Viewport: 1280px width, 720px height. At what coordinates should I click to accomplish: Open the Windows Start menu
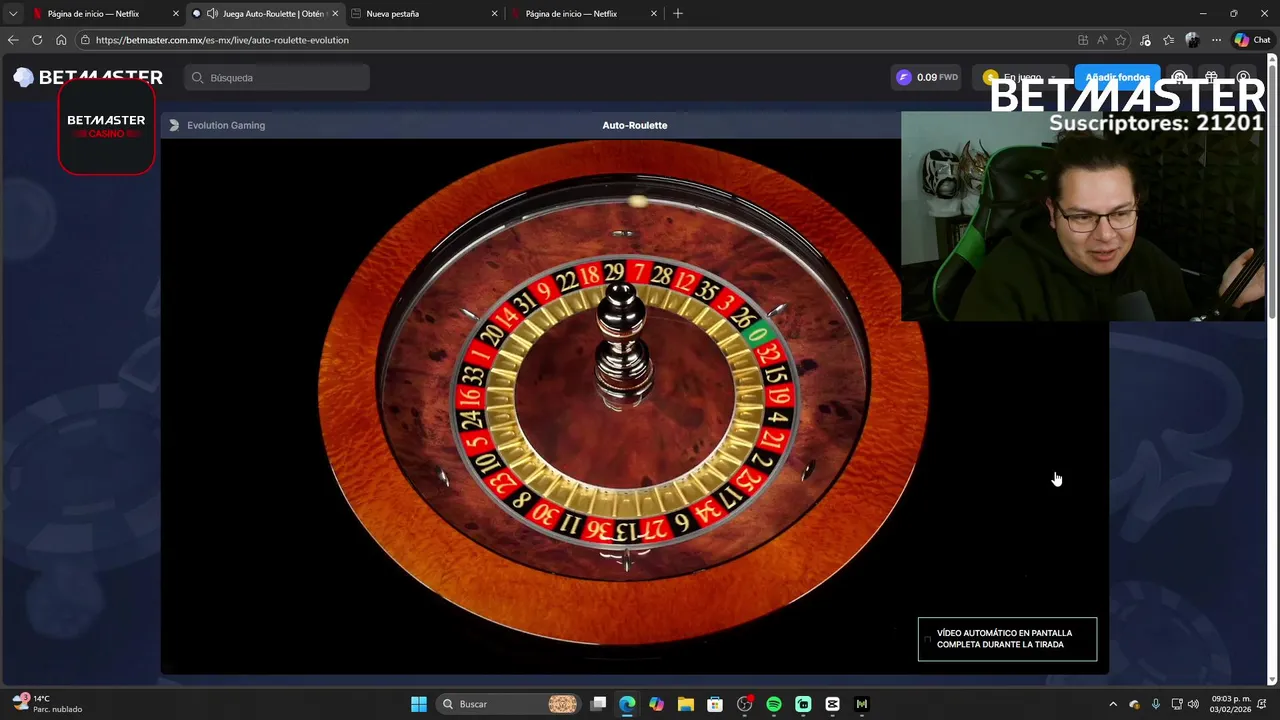click(x=419, y=704)
